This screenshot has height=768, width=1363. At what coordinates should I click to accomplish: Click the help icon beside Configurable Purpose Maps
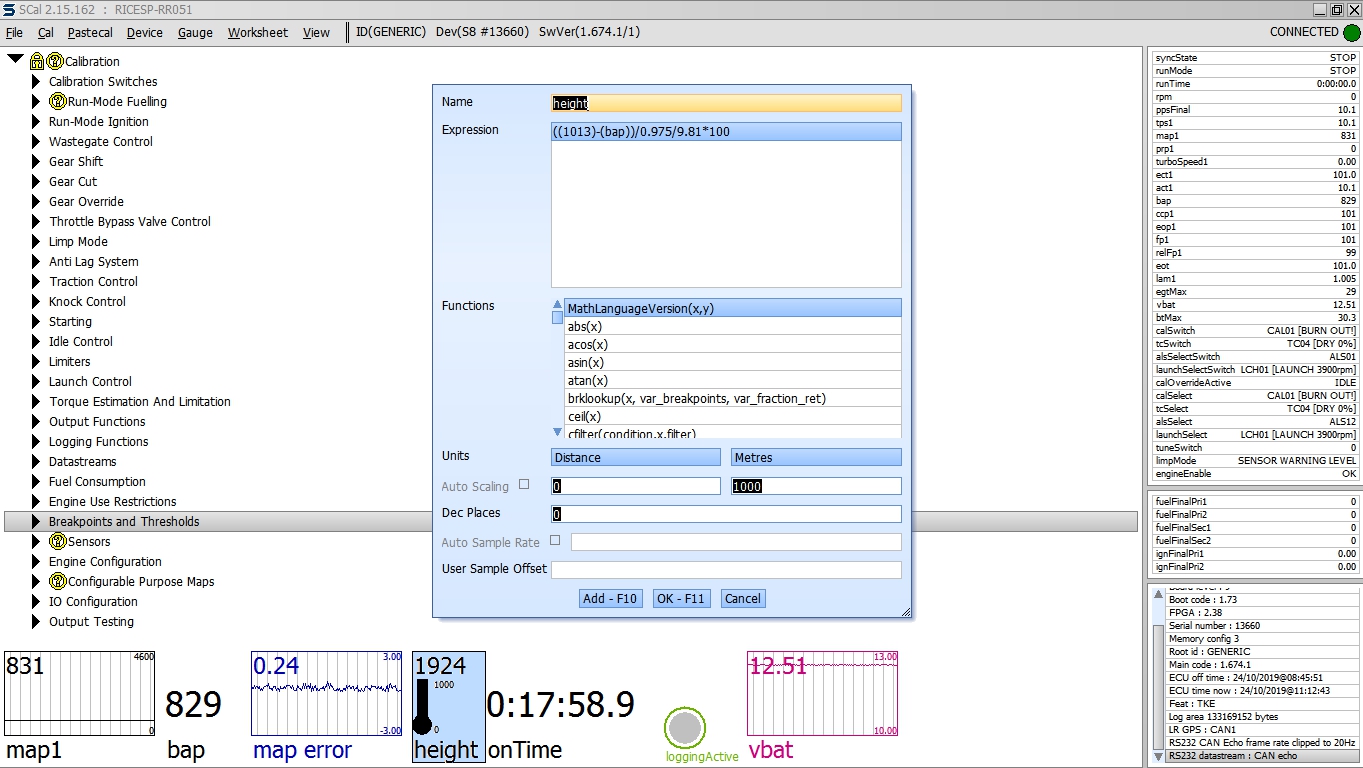click(x=58, y=581)
